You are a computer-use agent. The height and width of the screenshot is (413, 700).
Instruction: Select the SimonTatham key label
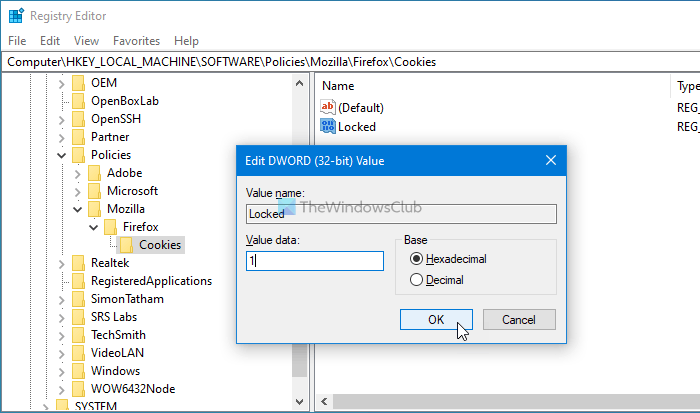point(127,299)
